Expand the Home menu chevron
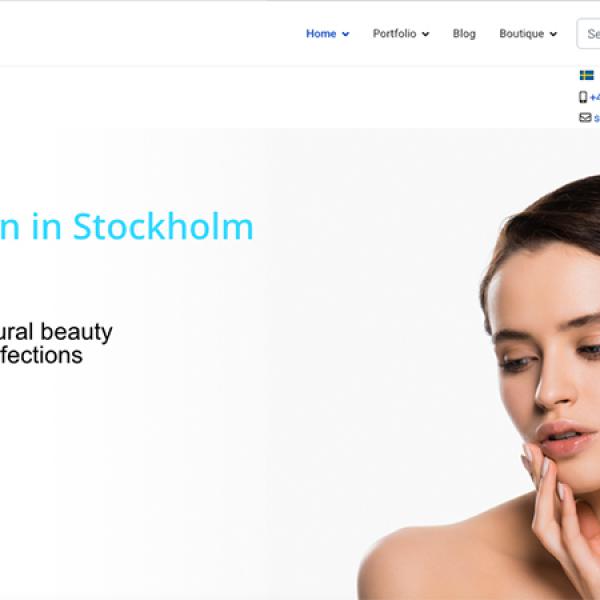This screenshot has height=600, width=600. point(346,34)
